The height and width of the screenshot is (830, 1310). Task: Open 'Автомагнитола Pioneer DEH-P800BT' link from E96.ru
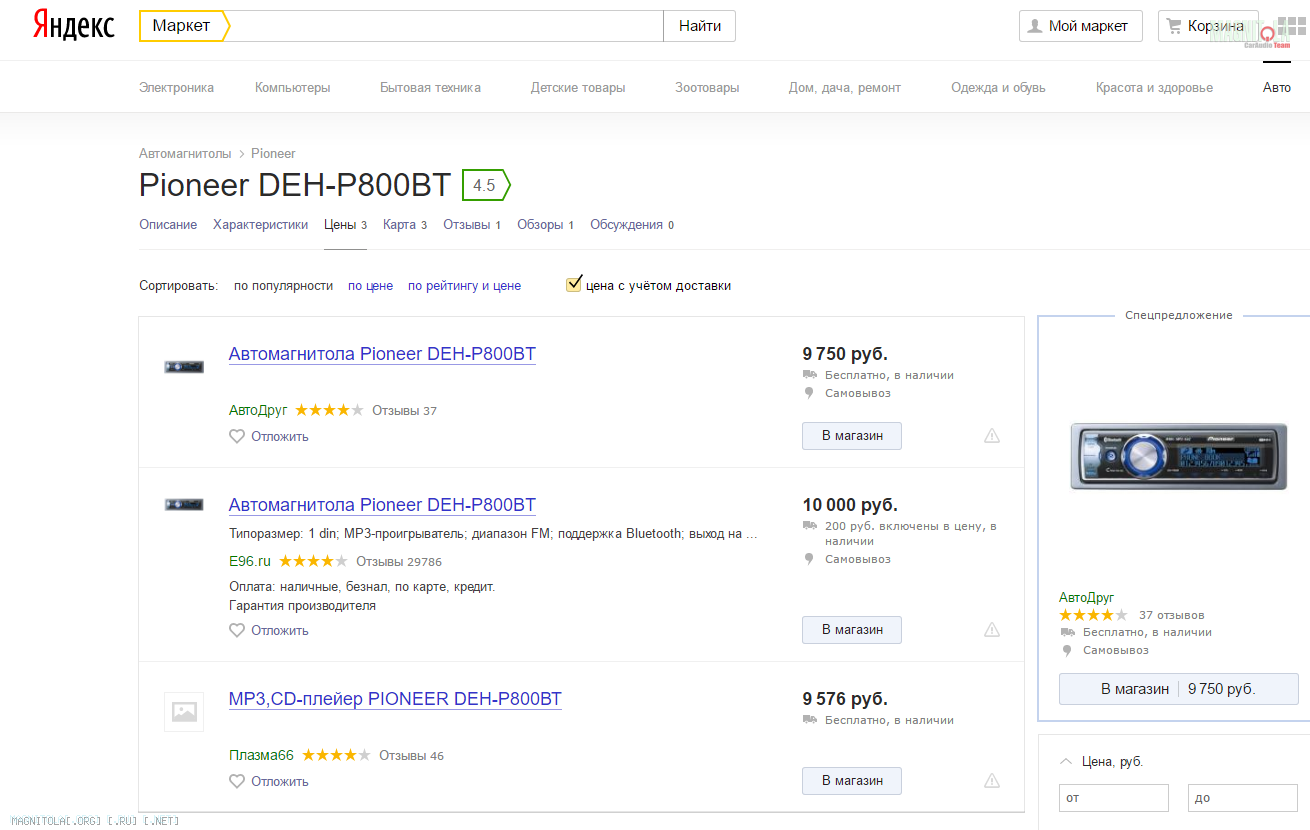[382, 505]
